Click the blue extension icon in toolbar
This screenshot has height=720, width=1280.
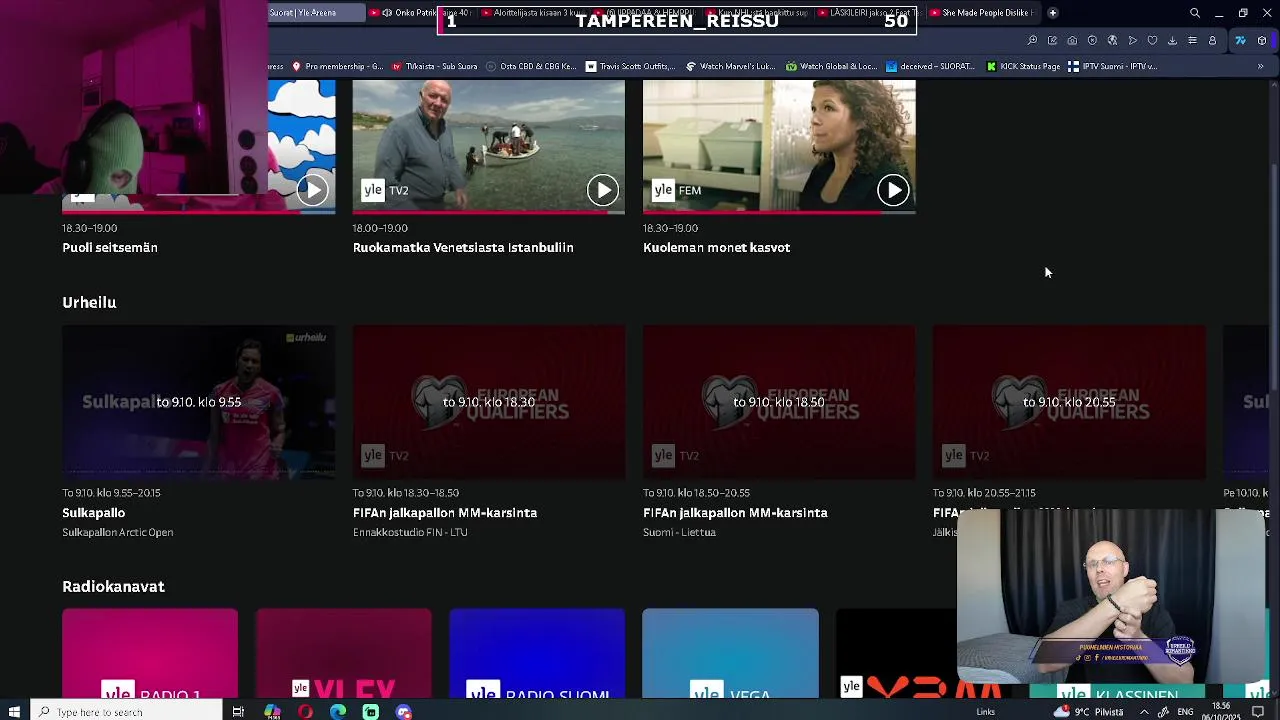(x=1240, y=40)
